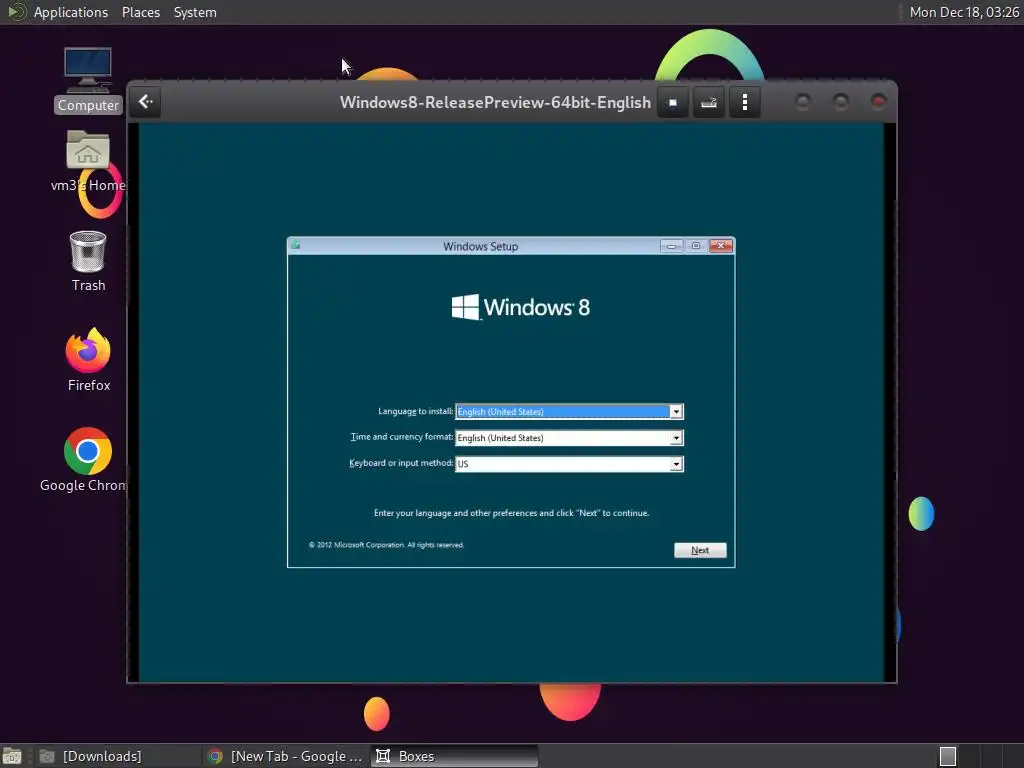Click the main menu logo beside Applications

pyautogui.click(x=16, y=12)
